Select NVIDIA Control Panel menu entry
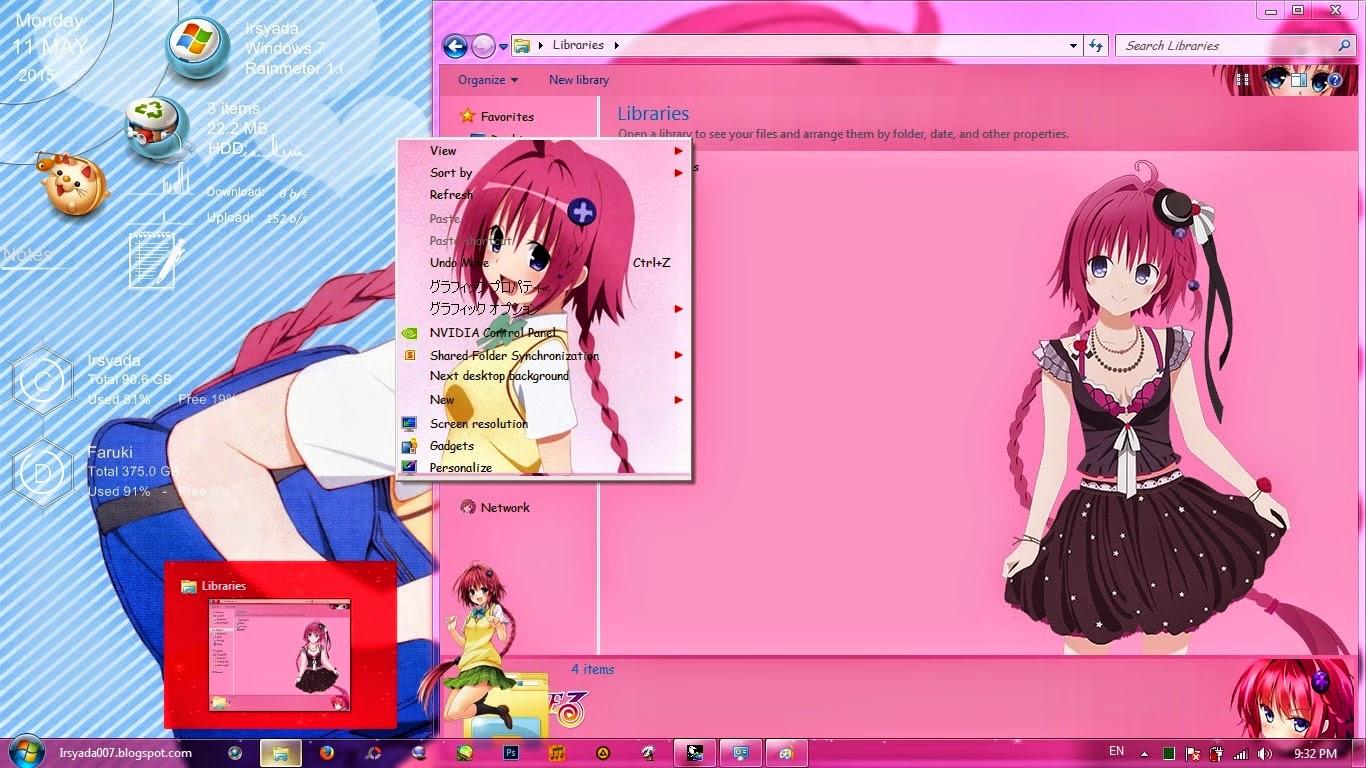The width and height of the screenshot is (1366, 768). [494, 332]
